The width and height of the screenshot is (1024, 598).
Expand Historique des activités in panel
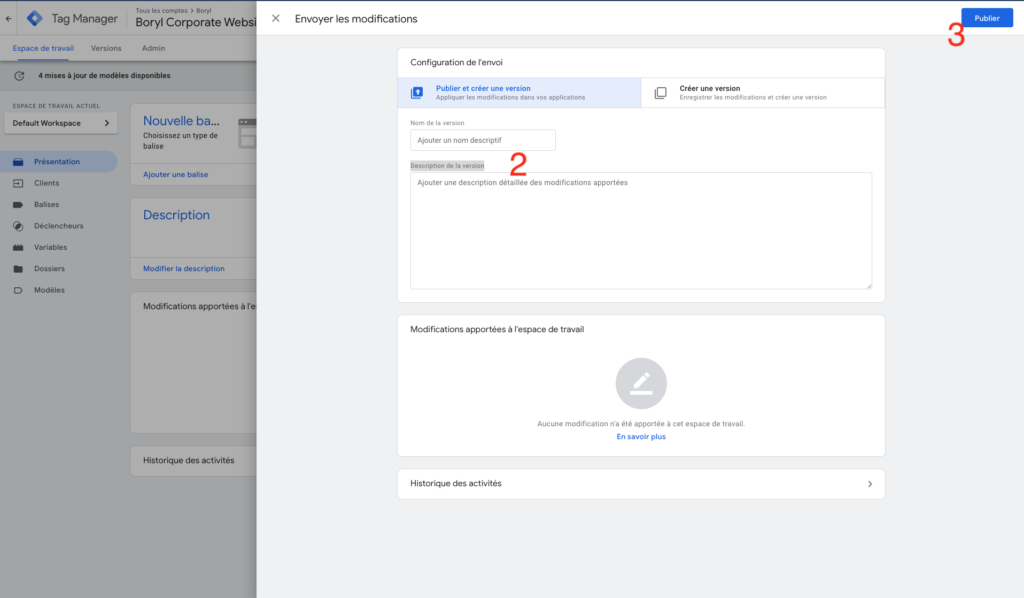[x=641, y=484]
